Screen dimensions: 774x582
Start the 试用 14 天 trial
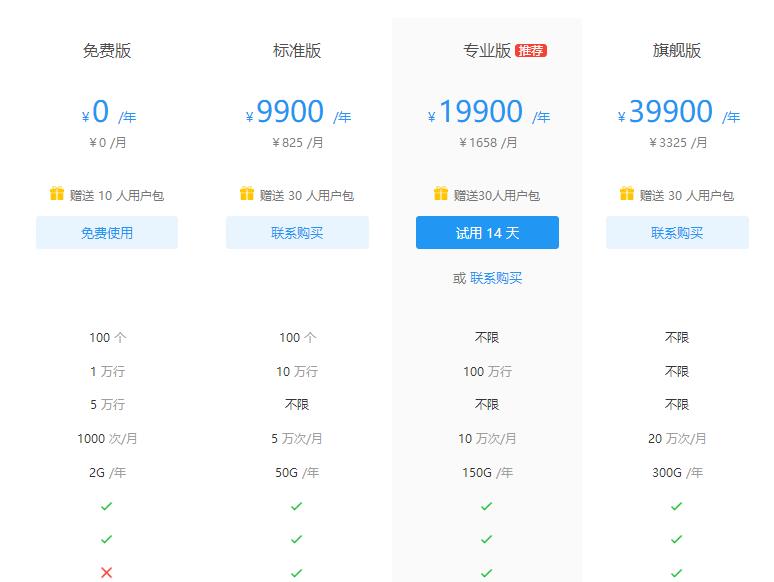click(487, 233)
